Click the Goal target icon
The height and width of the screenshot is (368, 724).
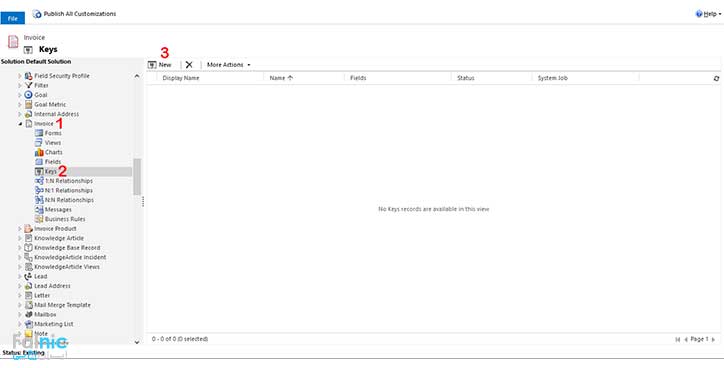click(x=28, y=95)
